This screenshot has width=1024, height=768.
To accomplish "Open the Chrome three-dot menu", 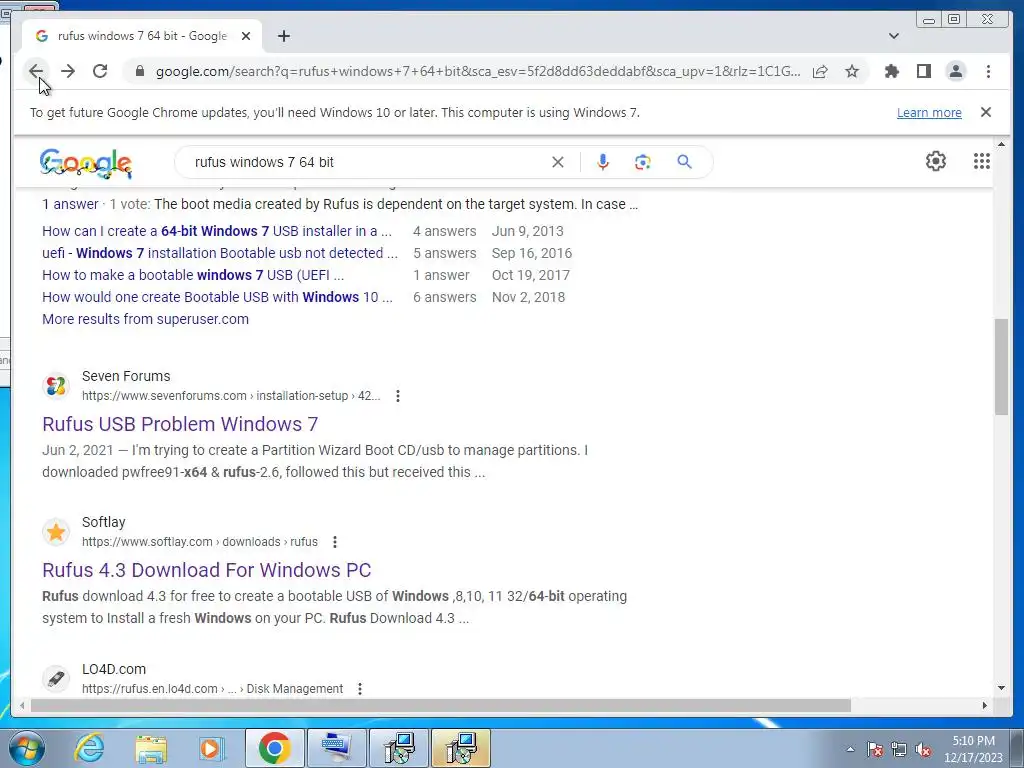I will (988, 71).
